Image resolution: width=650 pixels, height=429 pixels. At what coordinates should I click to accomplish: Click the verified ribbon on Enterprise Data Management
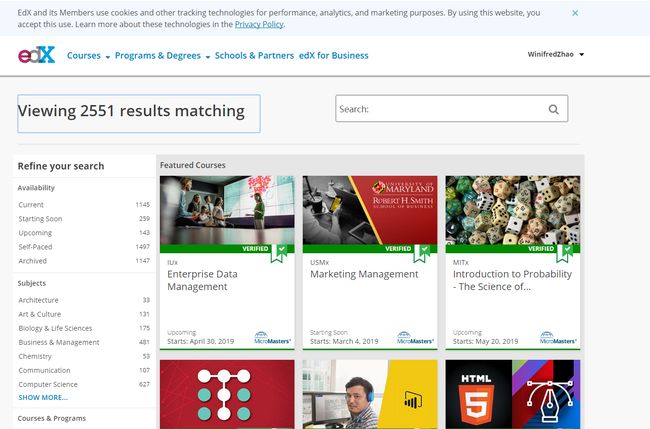pos(279,253)
